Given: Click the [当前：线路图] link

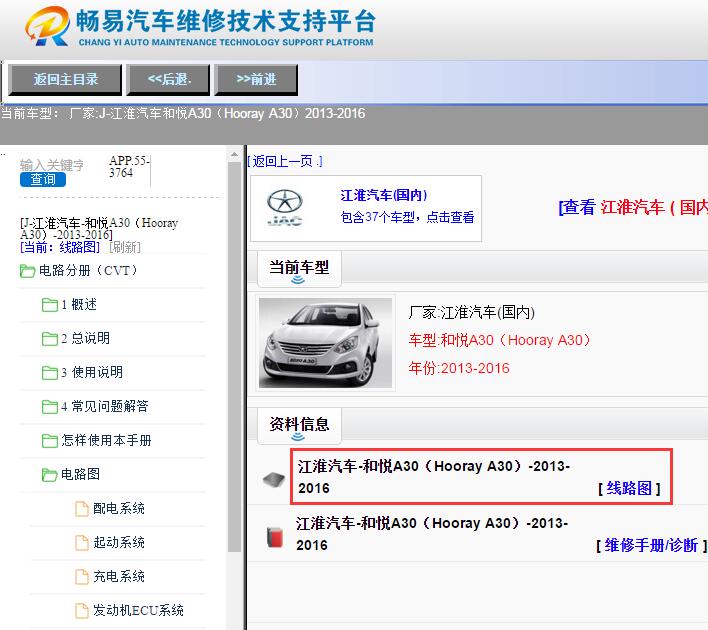Looking at the screenshot, I should point(60,247).
